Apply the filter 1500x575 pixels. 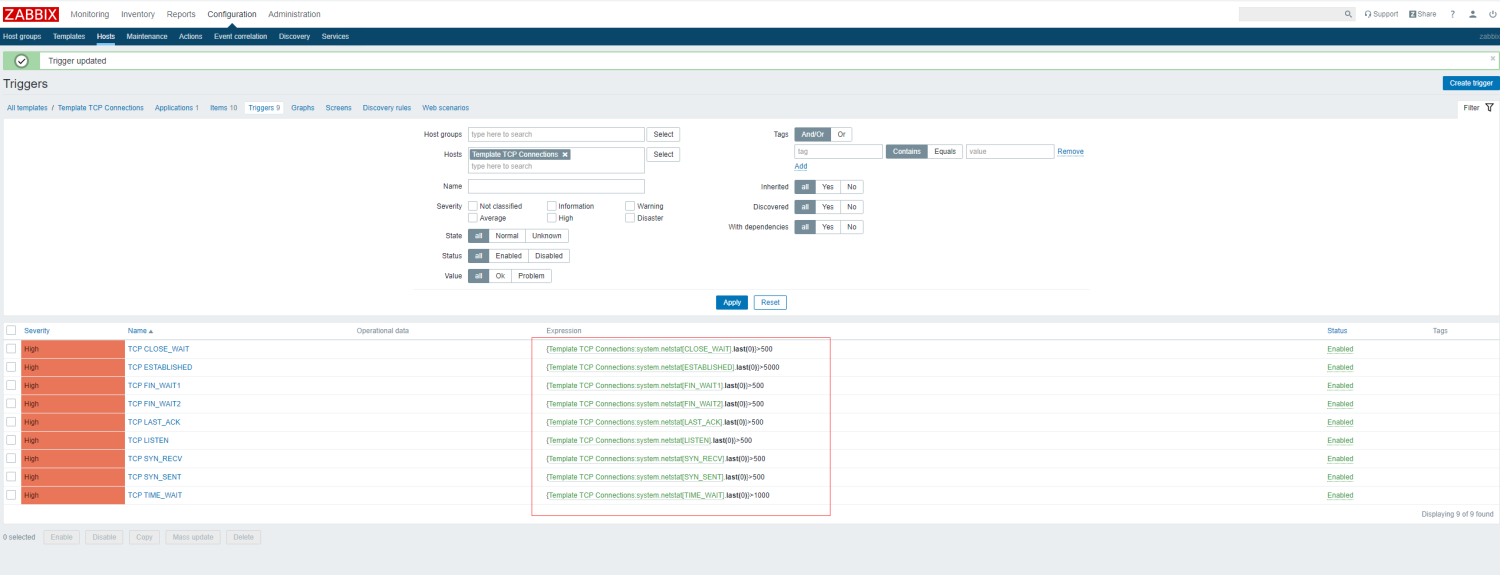(x=732, y=302)
